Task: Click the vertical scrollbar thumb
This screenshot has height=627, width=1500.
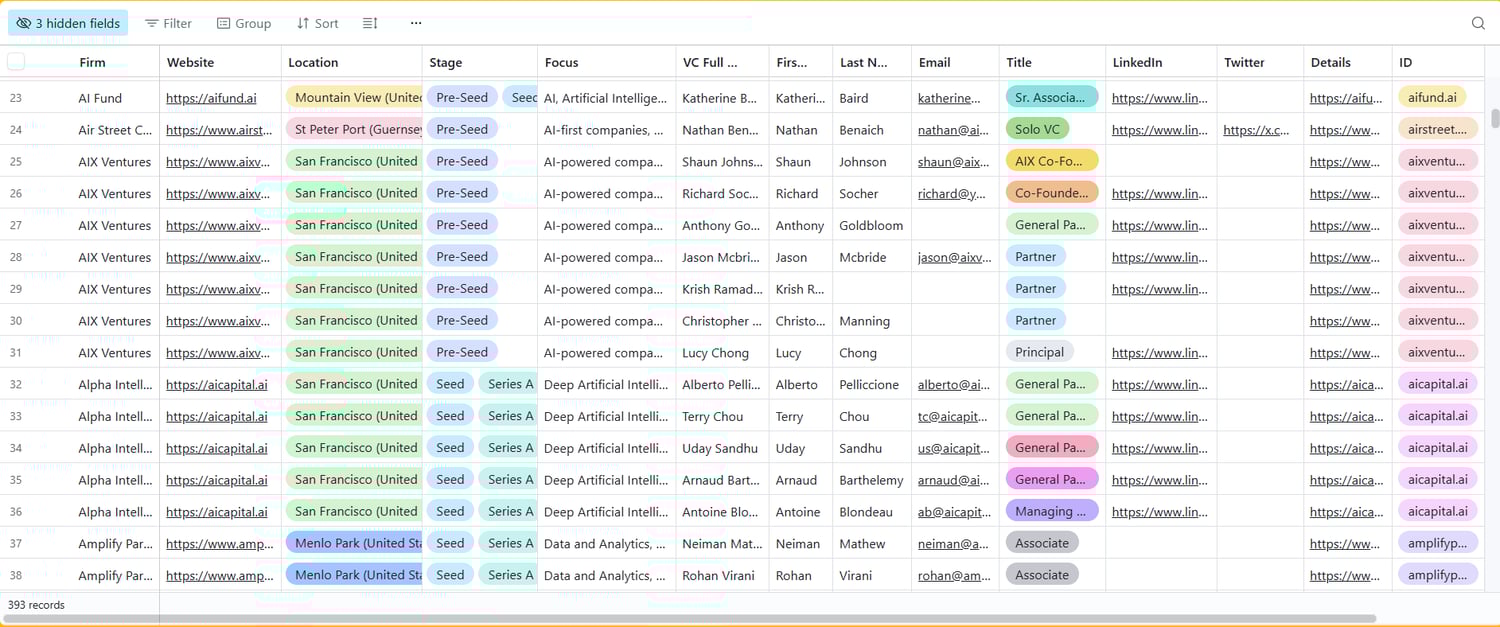Action: tap(1494, 118)
